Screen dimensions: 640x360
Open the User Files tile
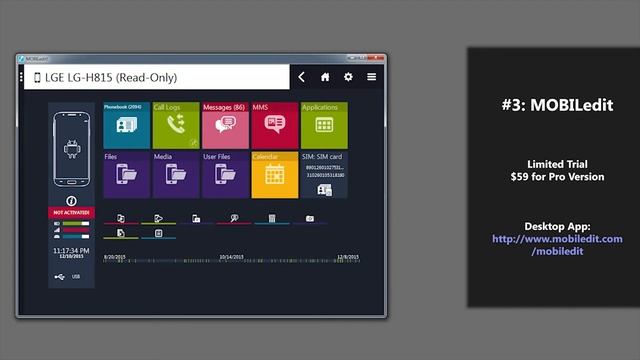pyautogui.click(x=225, y=175)
